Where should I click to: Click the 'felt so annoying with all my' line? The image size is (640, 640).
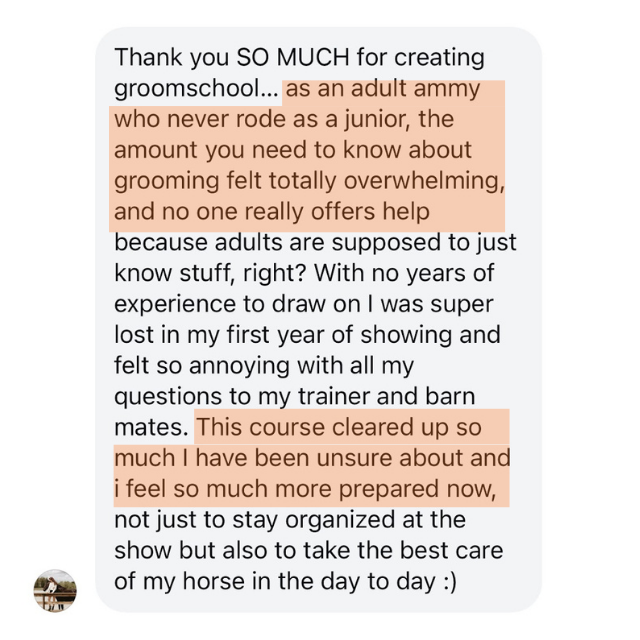pyautogui.click(x=264, y=366)
